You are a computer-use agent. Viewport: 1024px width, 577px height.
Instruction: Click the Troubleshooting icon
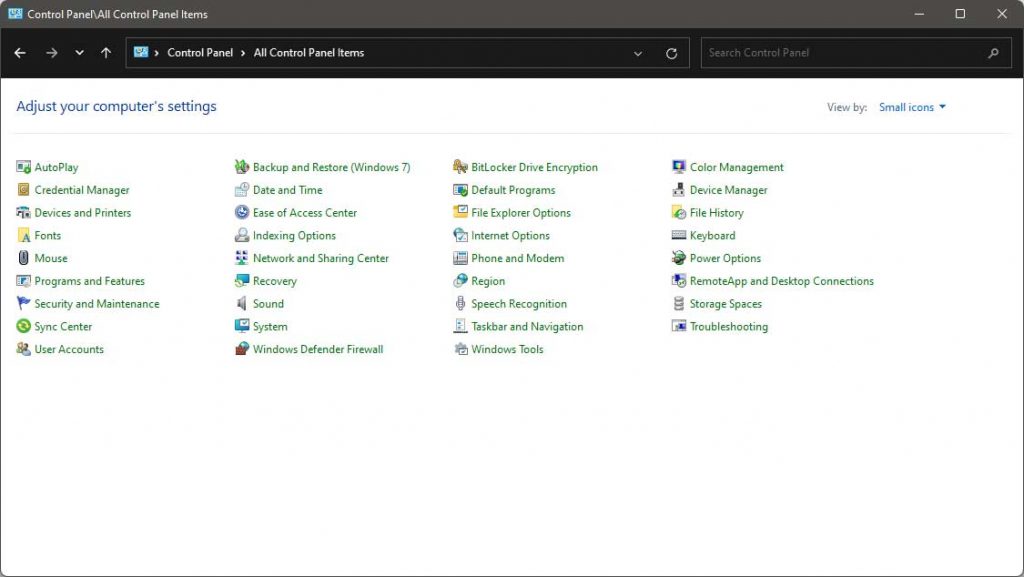point(679,326)
